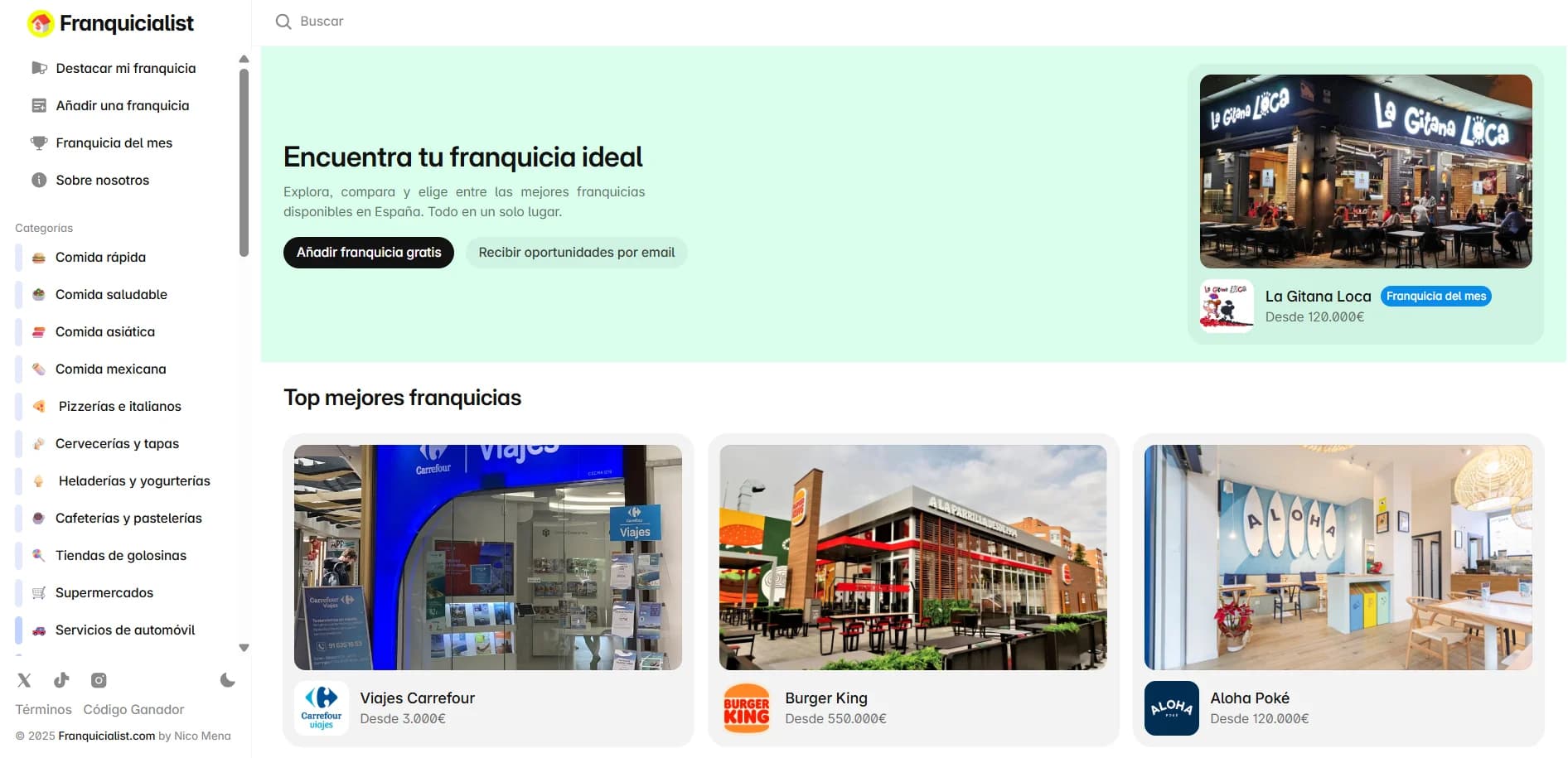The height and width of the screenshot is (758, 1568).
Task: Click the Añadir una franquicia icon
Action: click(x=39, y=105)
